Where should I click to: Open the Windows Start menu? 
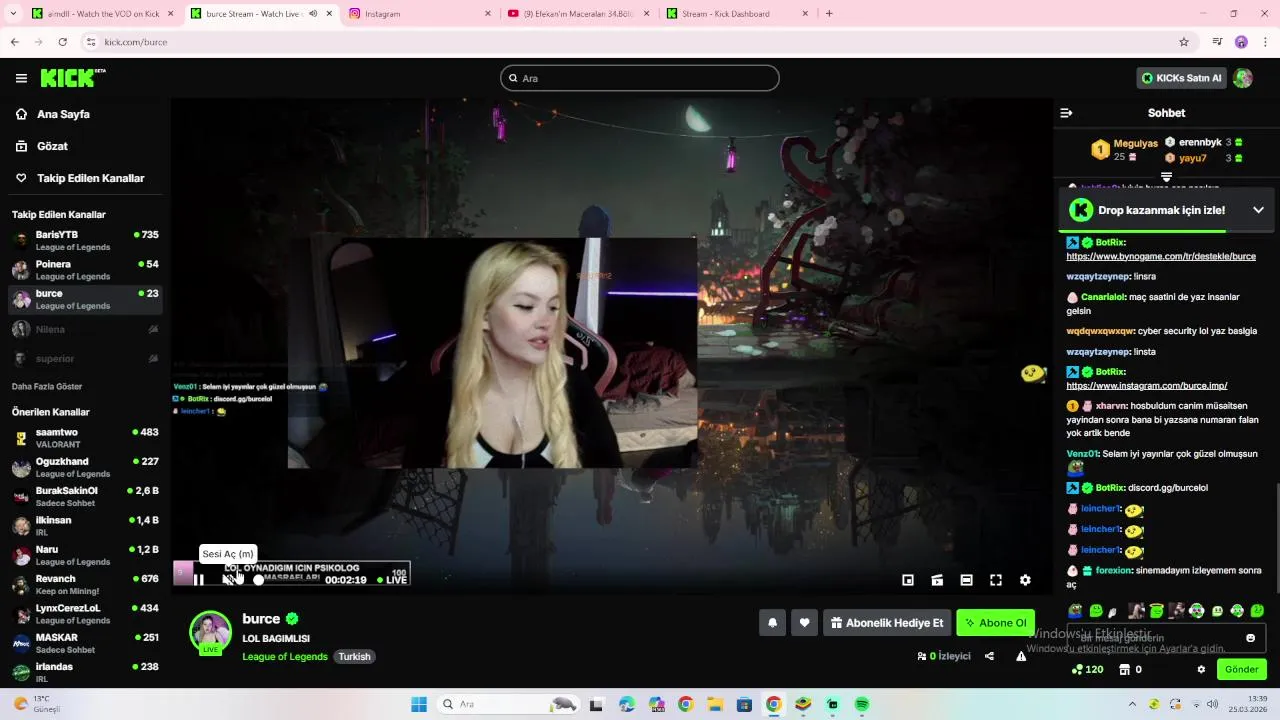click(x=419, y=704)
